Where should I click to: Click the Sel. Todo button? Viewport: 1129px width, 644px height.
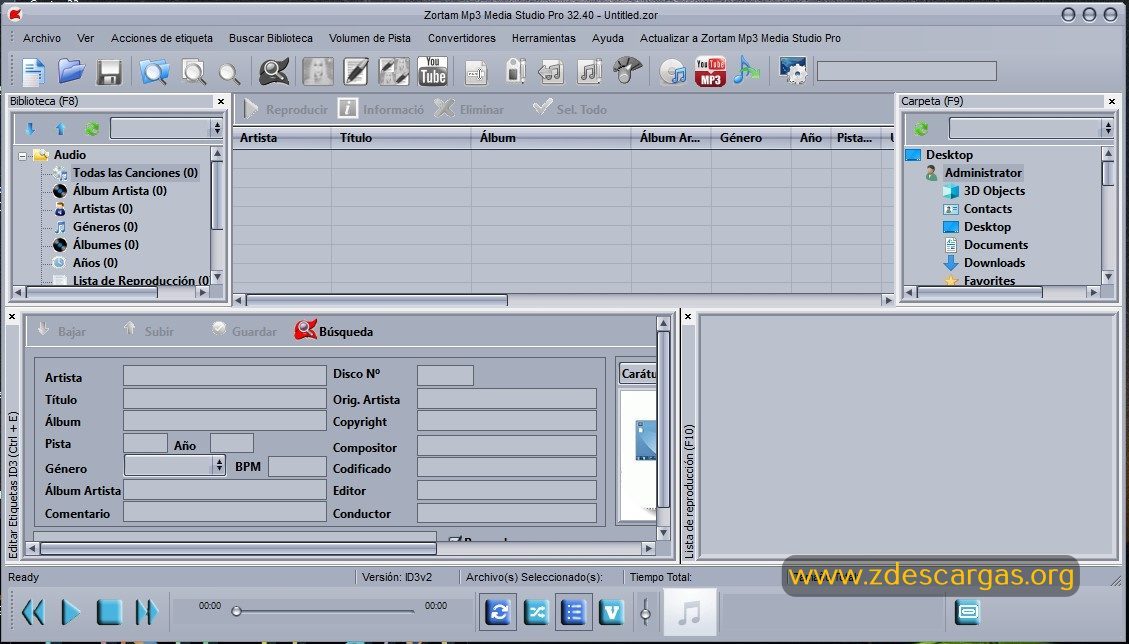point(570,109)
